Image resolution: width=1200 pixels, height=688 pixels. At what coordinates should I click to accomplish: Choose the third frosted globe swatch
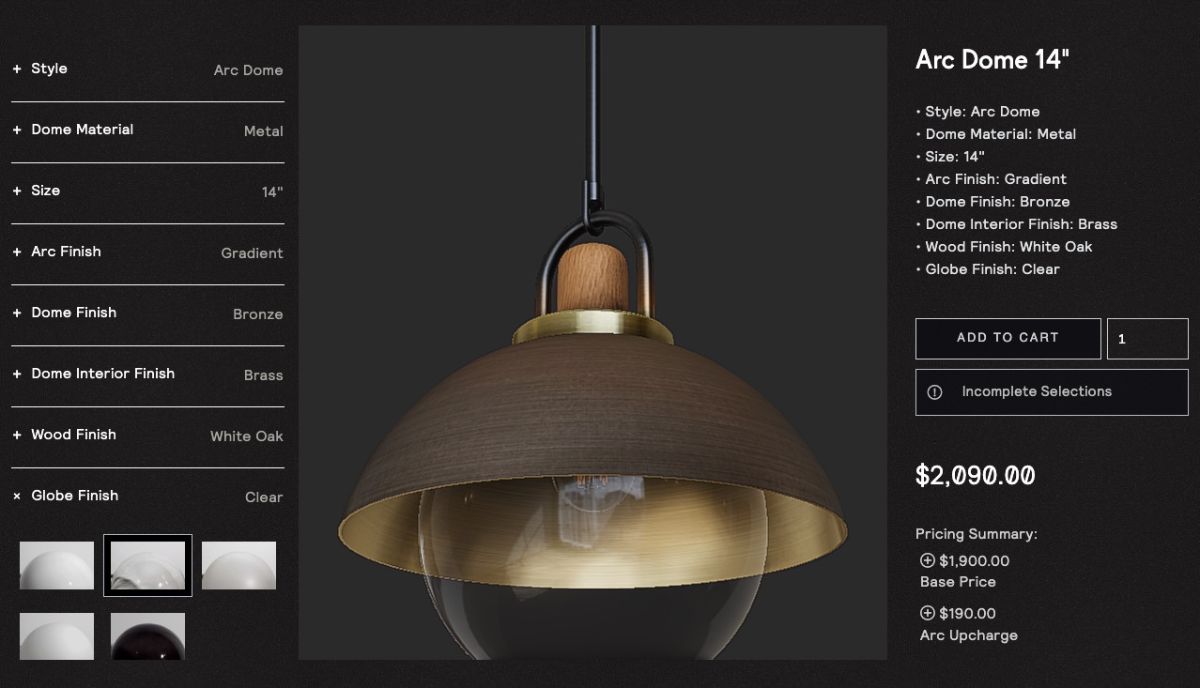[x=239, y=565]
